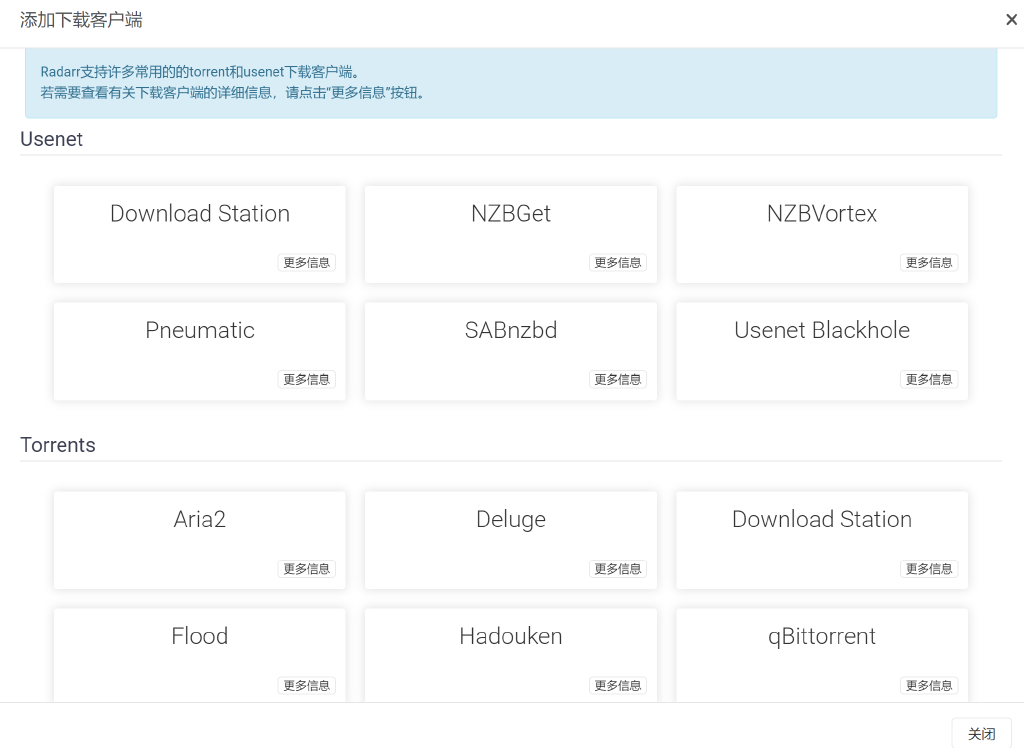Screen dimensions: 1024x748
Task: Select the NZBVortex download client
Action: pyautogui.click(x=822, y=235)
